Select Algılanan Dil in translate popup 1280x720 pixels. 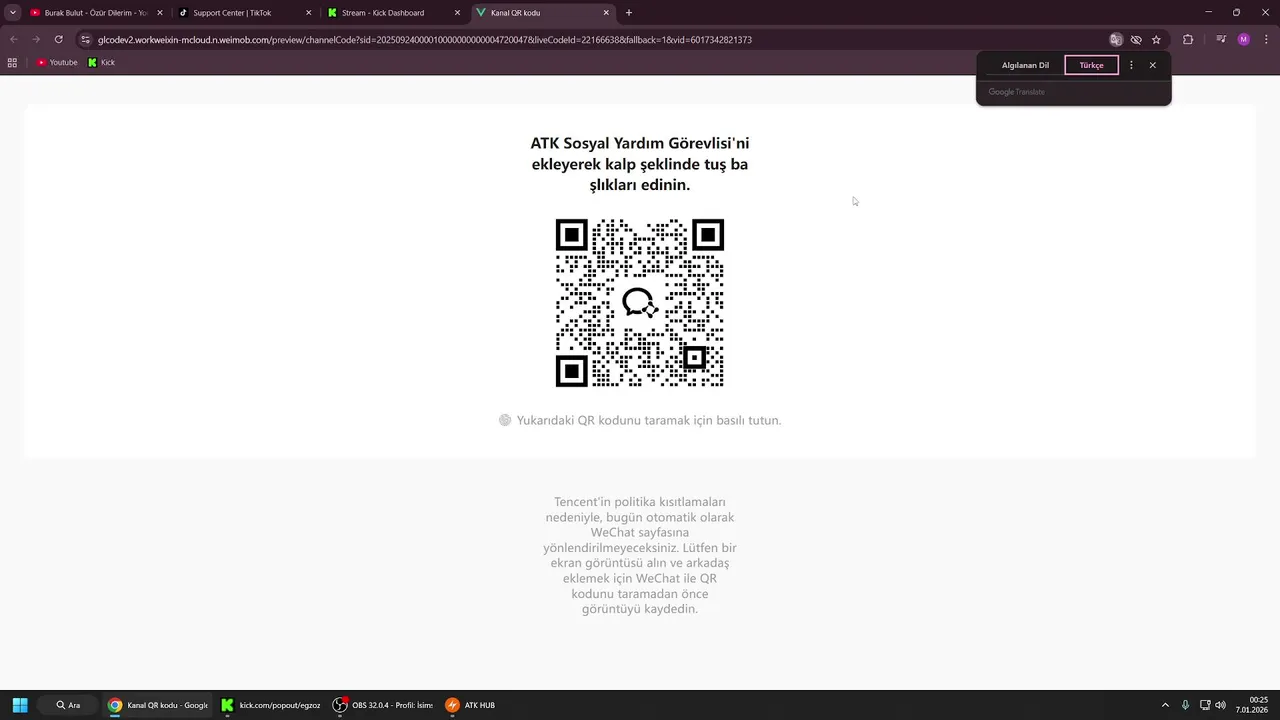point(1025,65)
